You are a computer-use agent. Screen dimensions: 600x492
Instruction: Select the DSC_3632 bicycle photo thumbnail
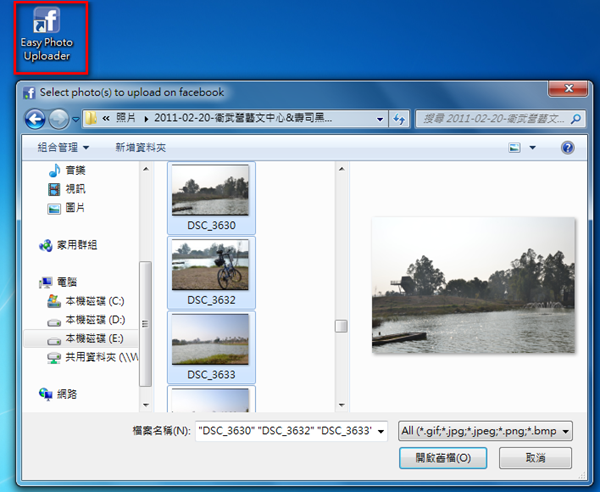pos(210,265)
